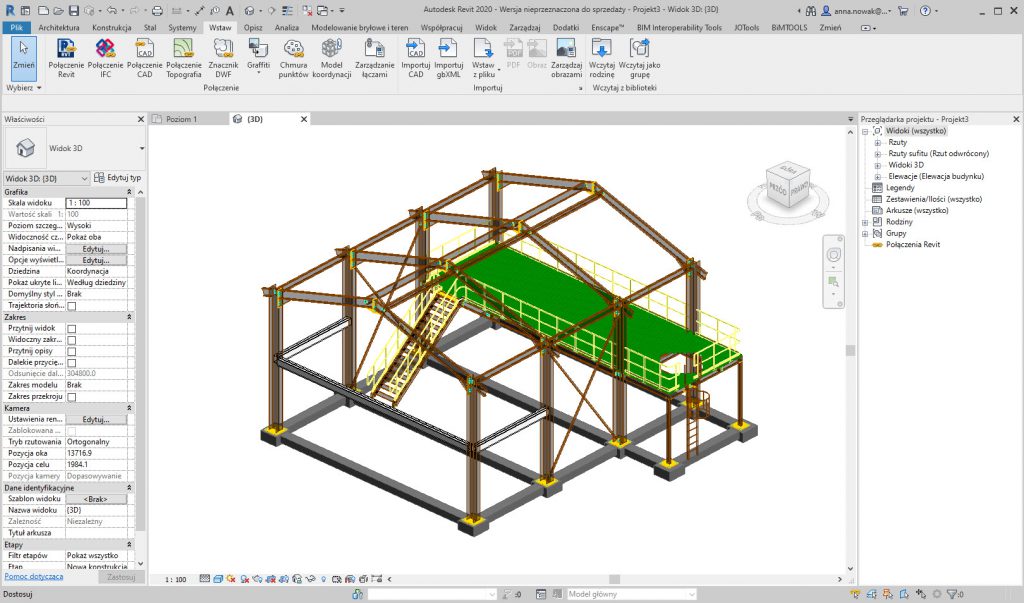Check the Zakres przekroju checkbox

click(x=71, y=397)
